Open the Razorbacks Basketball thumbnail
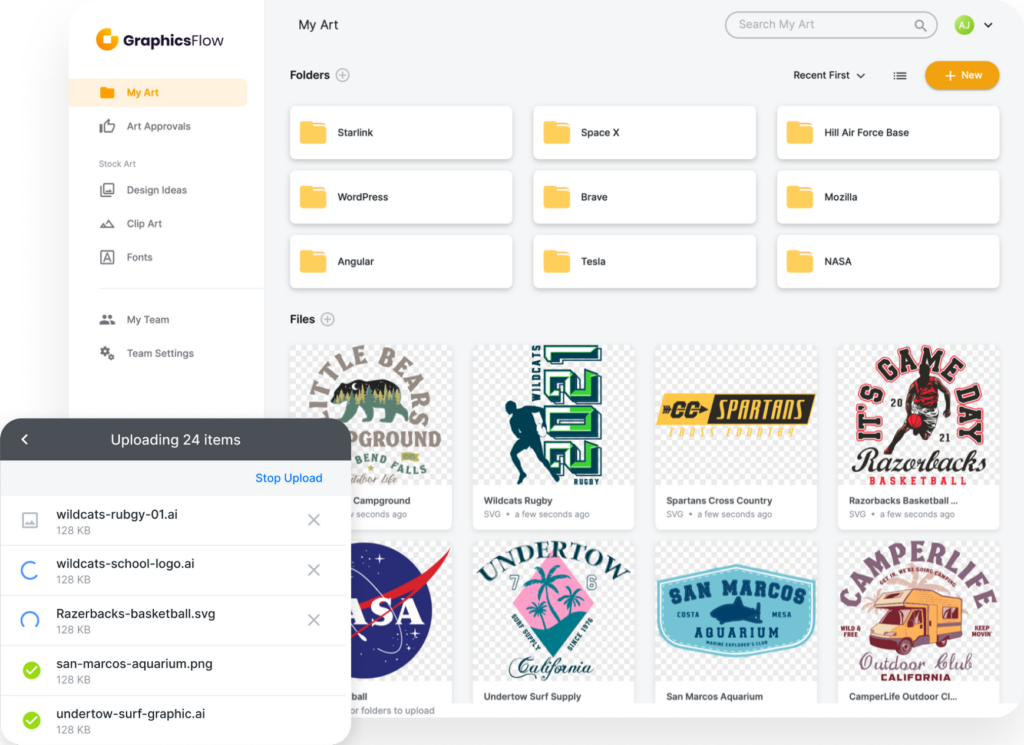 [x=918, y=415]
